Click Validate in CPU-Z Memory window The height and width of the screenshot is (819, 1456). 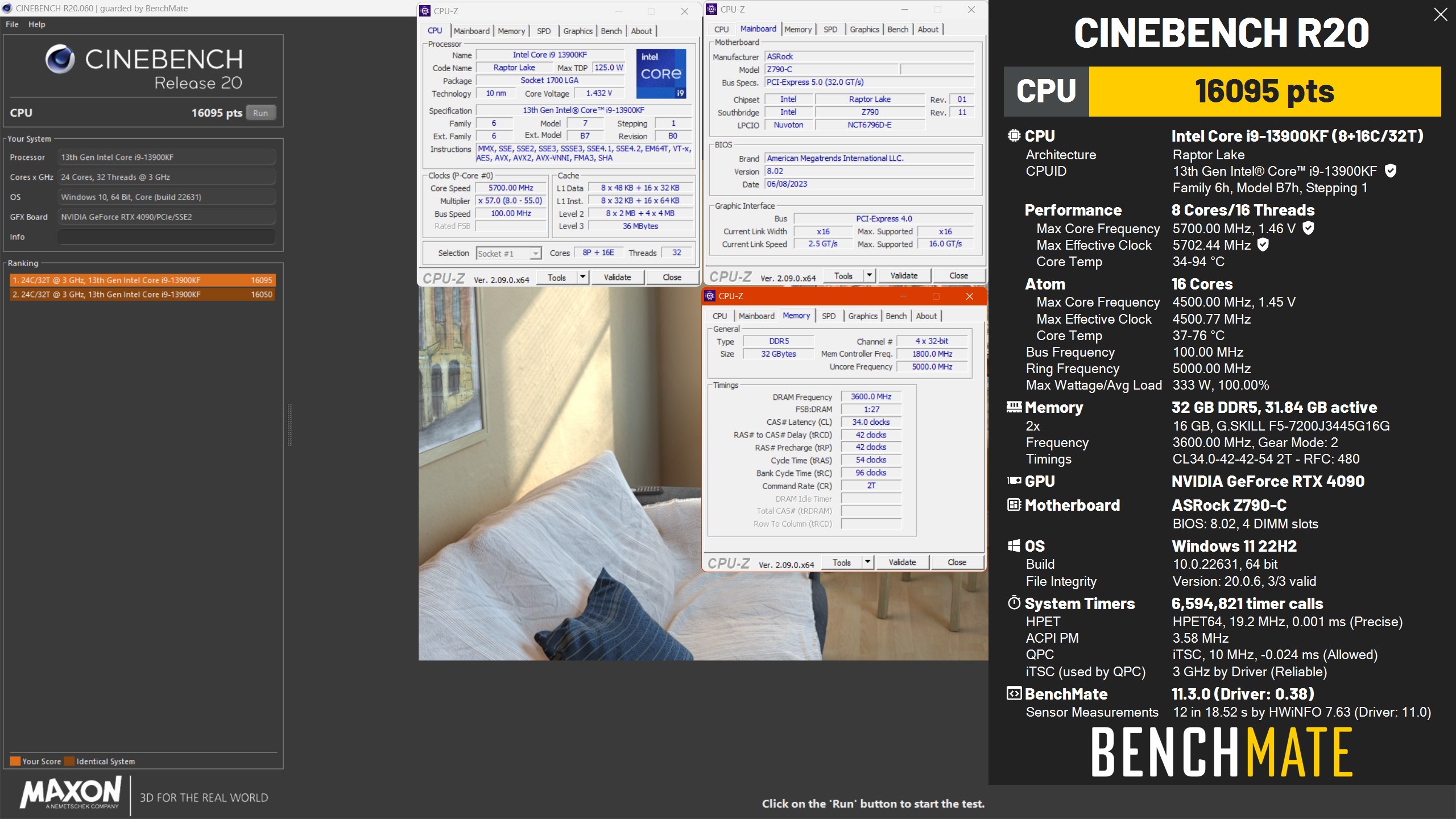point(902,562)
